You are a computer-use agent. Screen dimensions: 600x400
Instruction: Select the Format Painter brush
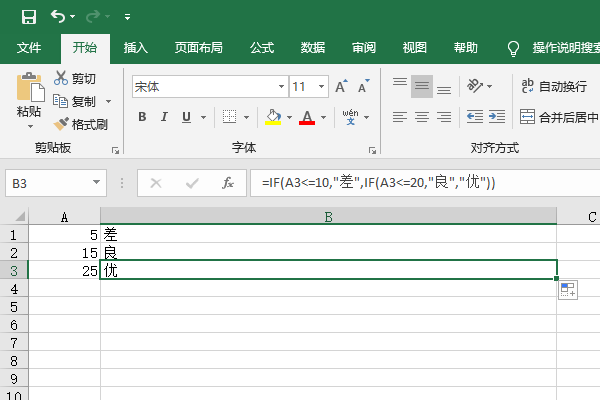pyautogui.click(x=80, y=125)
